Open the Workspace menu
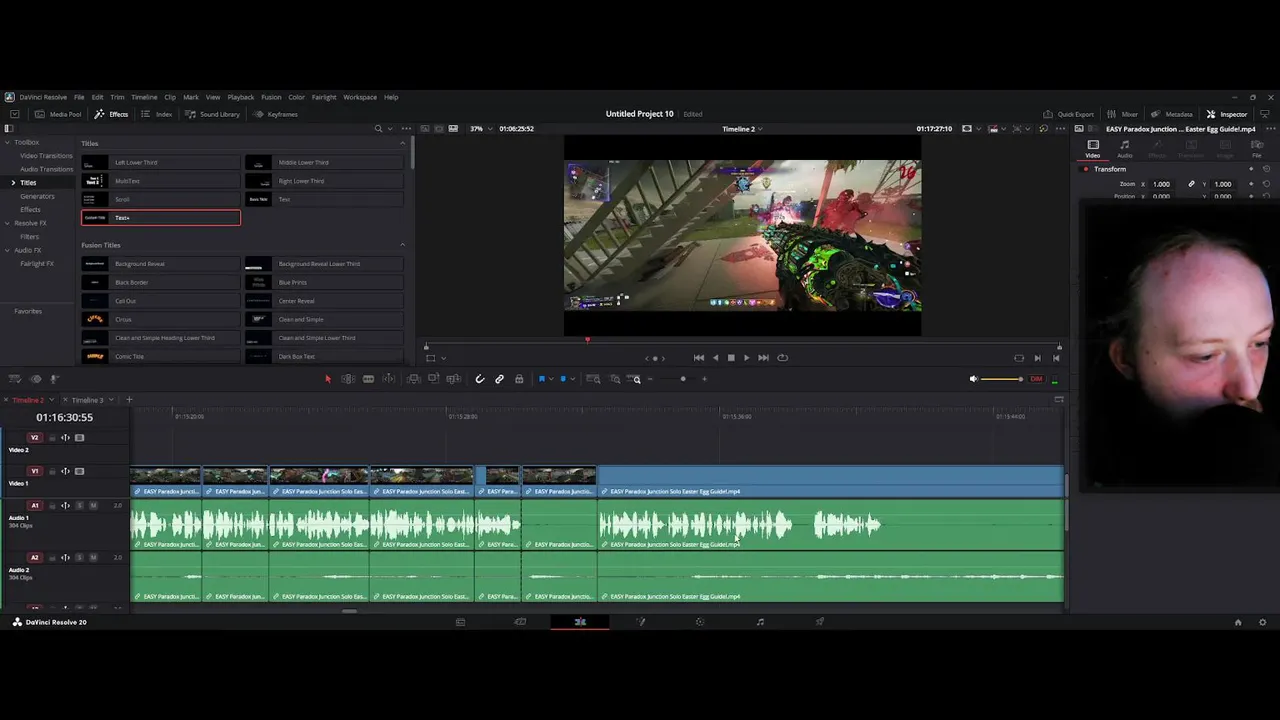This screenshot has width=1280, height=720. [x=360, y=97]
